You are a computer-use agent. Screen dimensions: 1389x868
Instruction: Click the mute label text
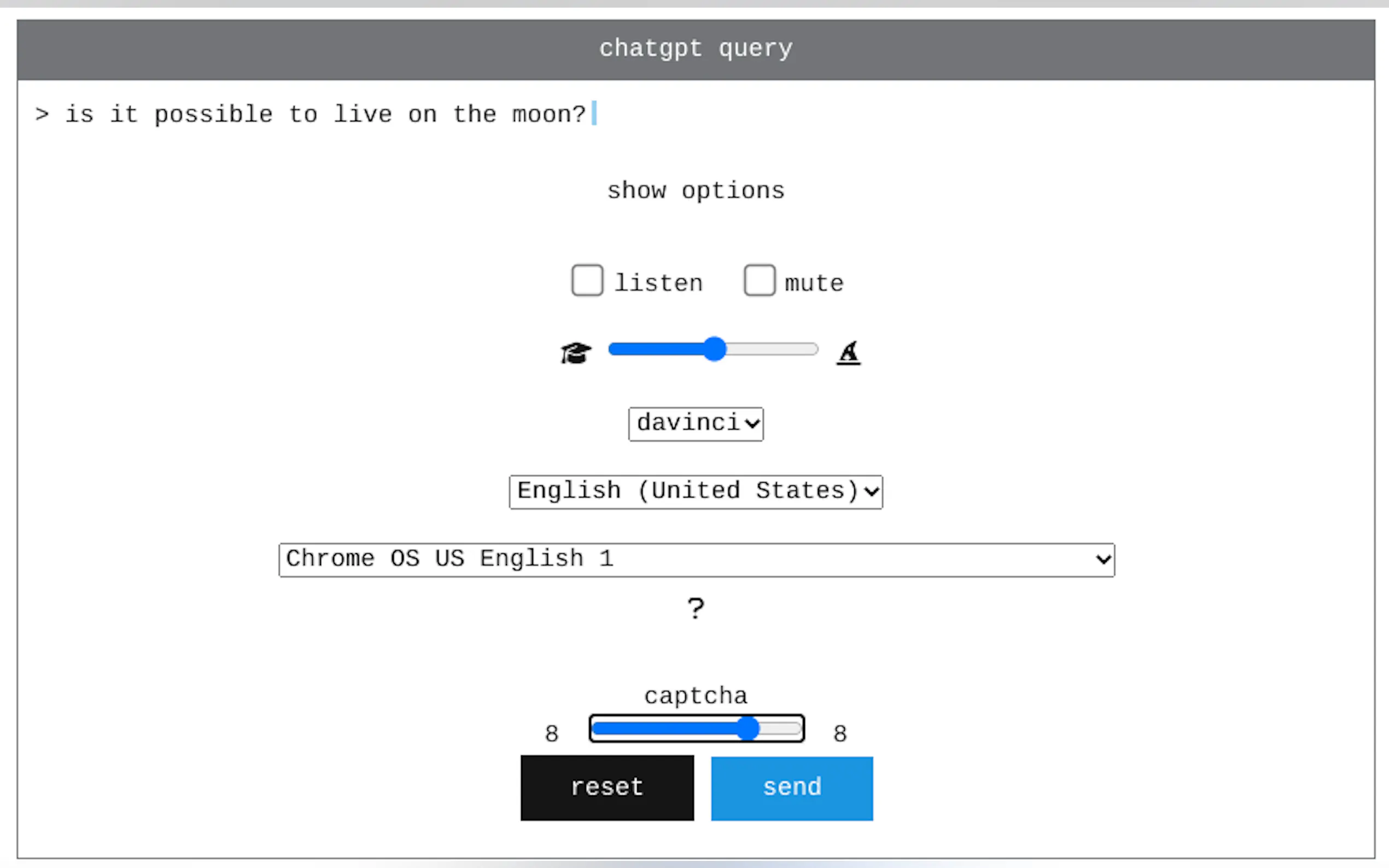[814, 283]
